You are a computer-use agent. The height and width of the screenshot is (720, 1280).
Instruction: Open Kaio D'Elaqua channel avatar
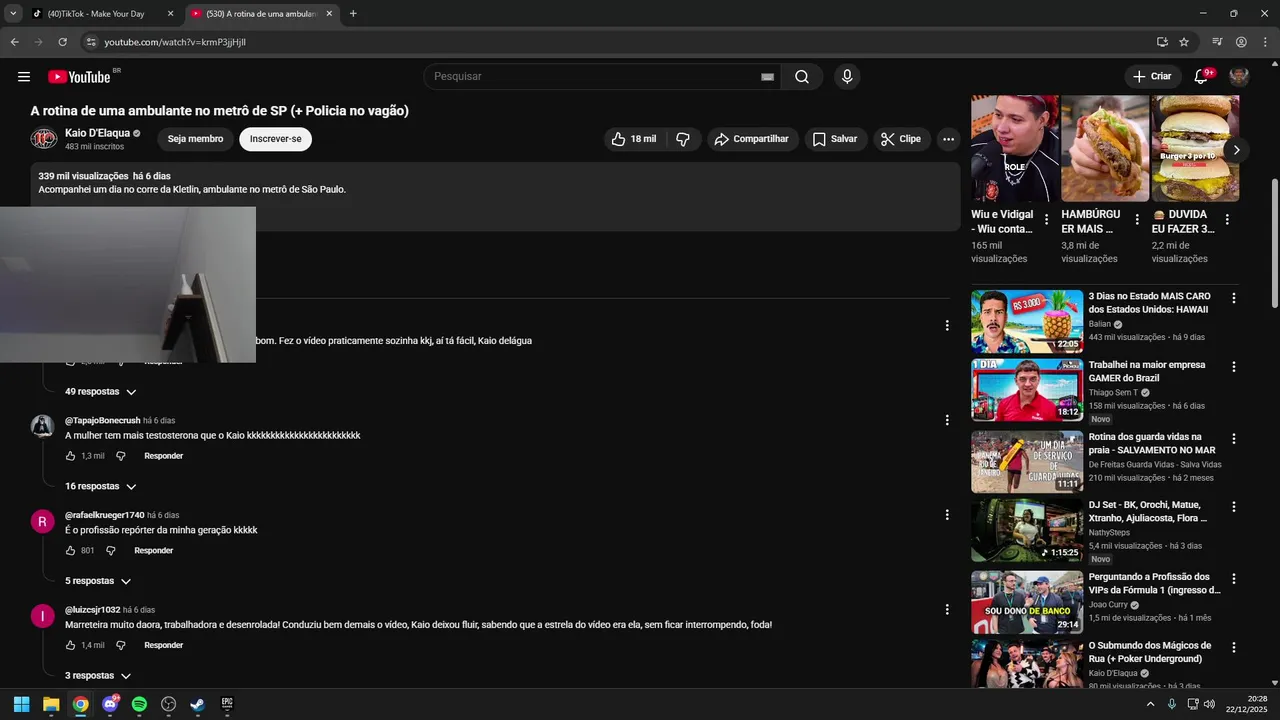pos(44,139)
